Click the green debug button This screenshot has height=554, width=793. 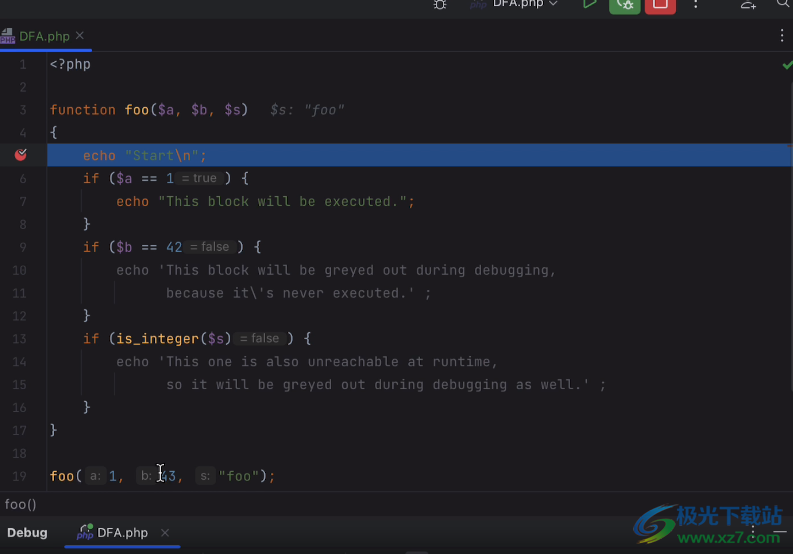point(625,5)
